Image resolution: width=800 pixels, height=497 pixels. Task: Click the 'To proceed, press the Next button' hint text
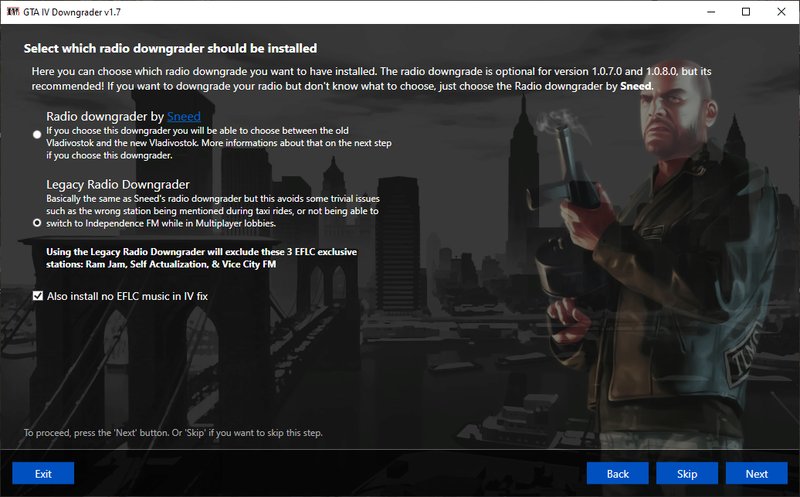pos(173,433)
